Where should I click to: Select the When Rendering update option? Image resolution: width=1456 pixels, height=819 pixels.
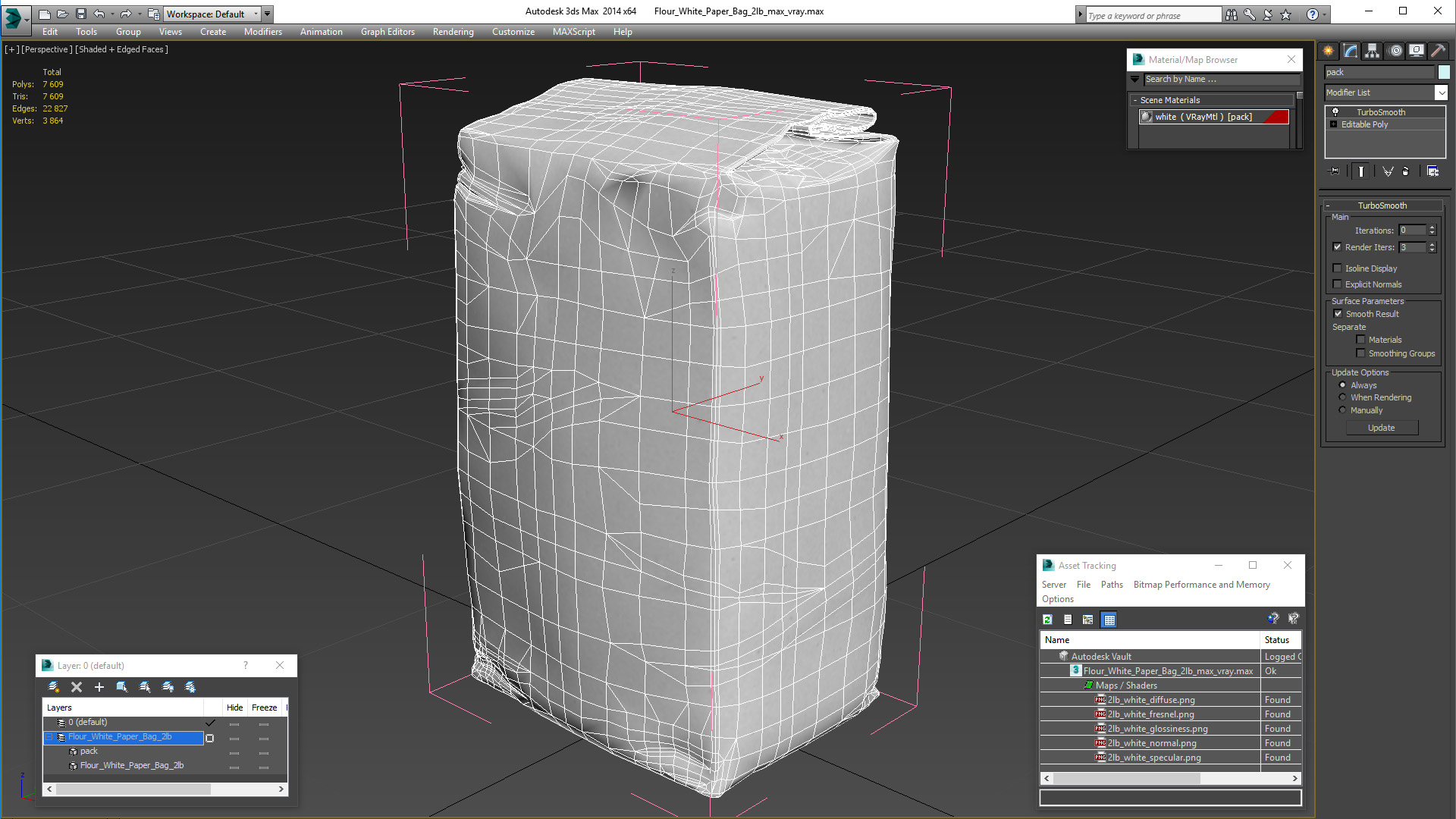[x=1342, y=397]
